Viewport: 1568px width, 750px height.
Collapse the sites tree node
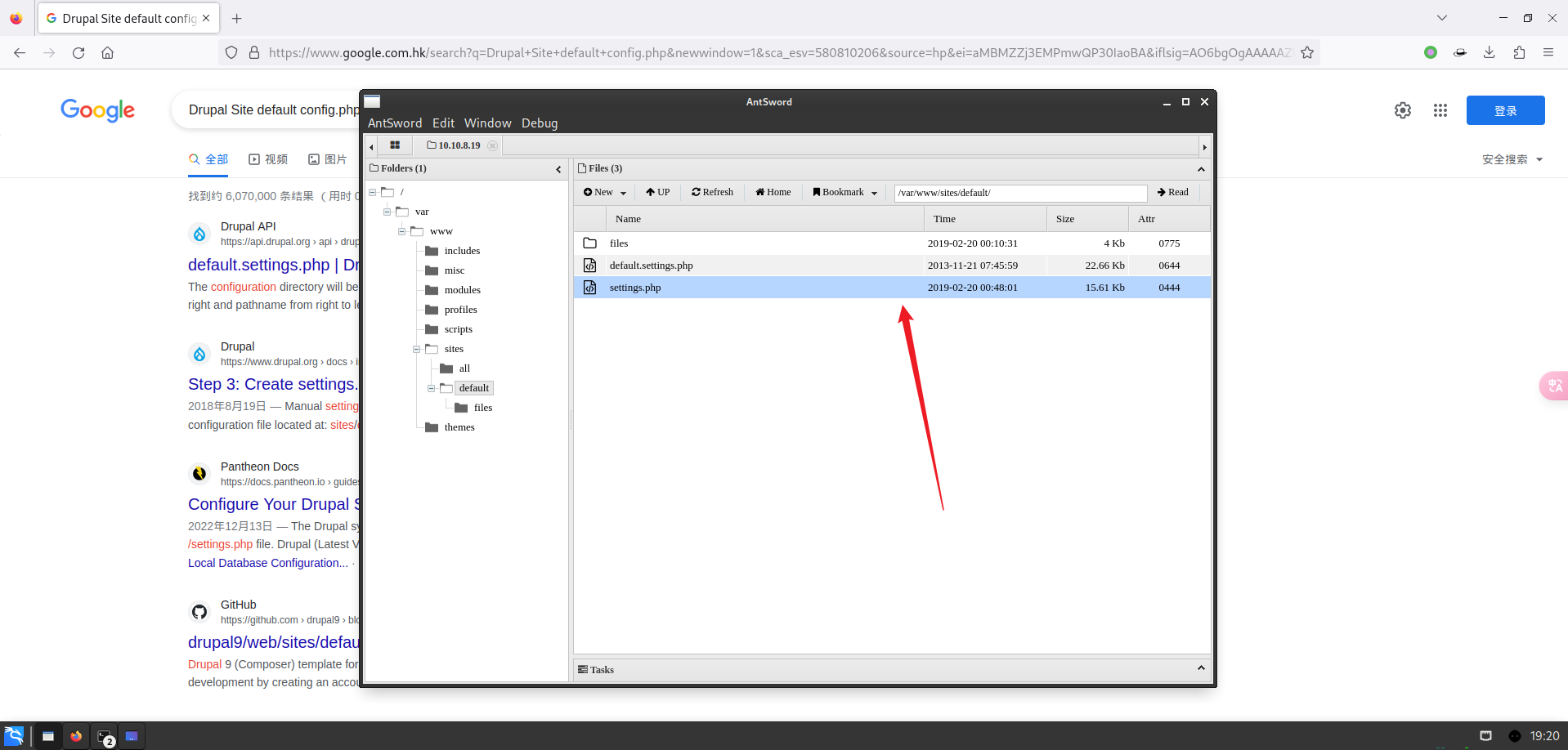click(x=417, y=349)
